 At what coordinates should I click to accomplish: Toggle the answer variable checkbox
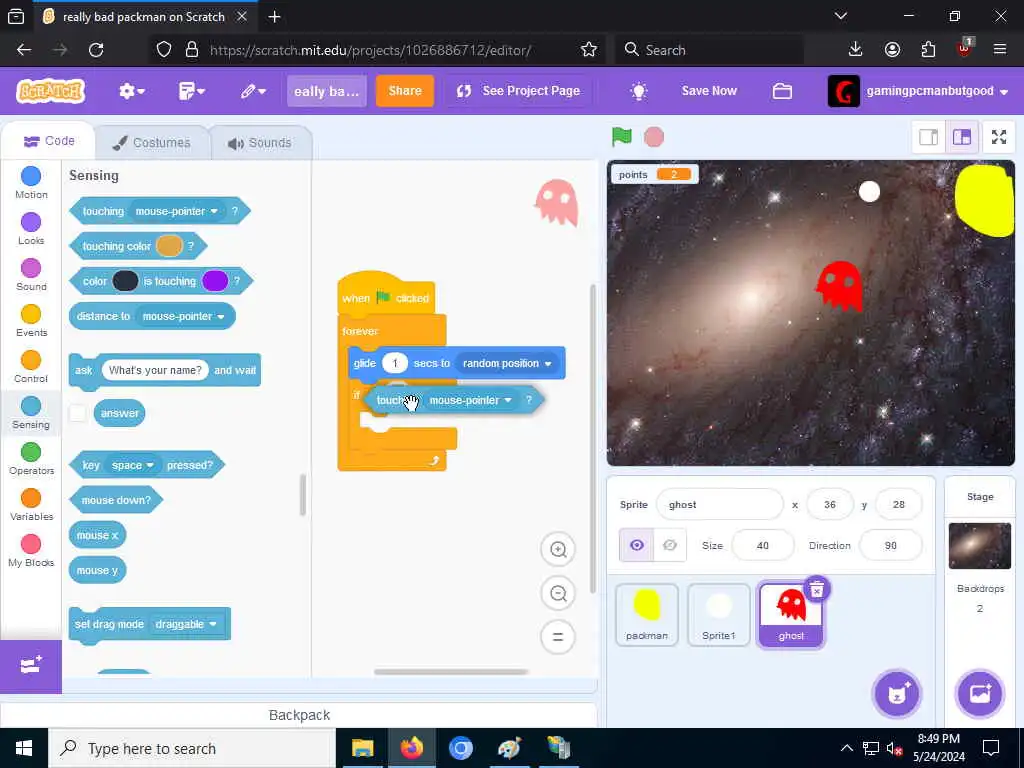78,413
